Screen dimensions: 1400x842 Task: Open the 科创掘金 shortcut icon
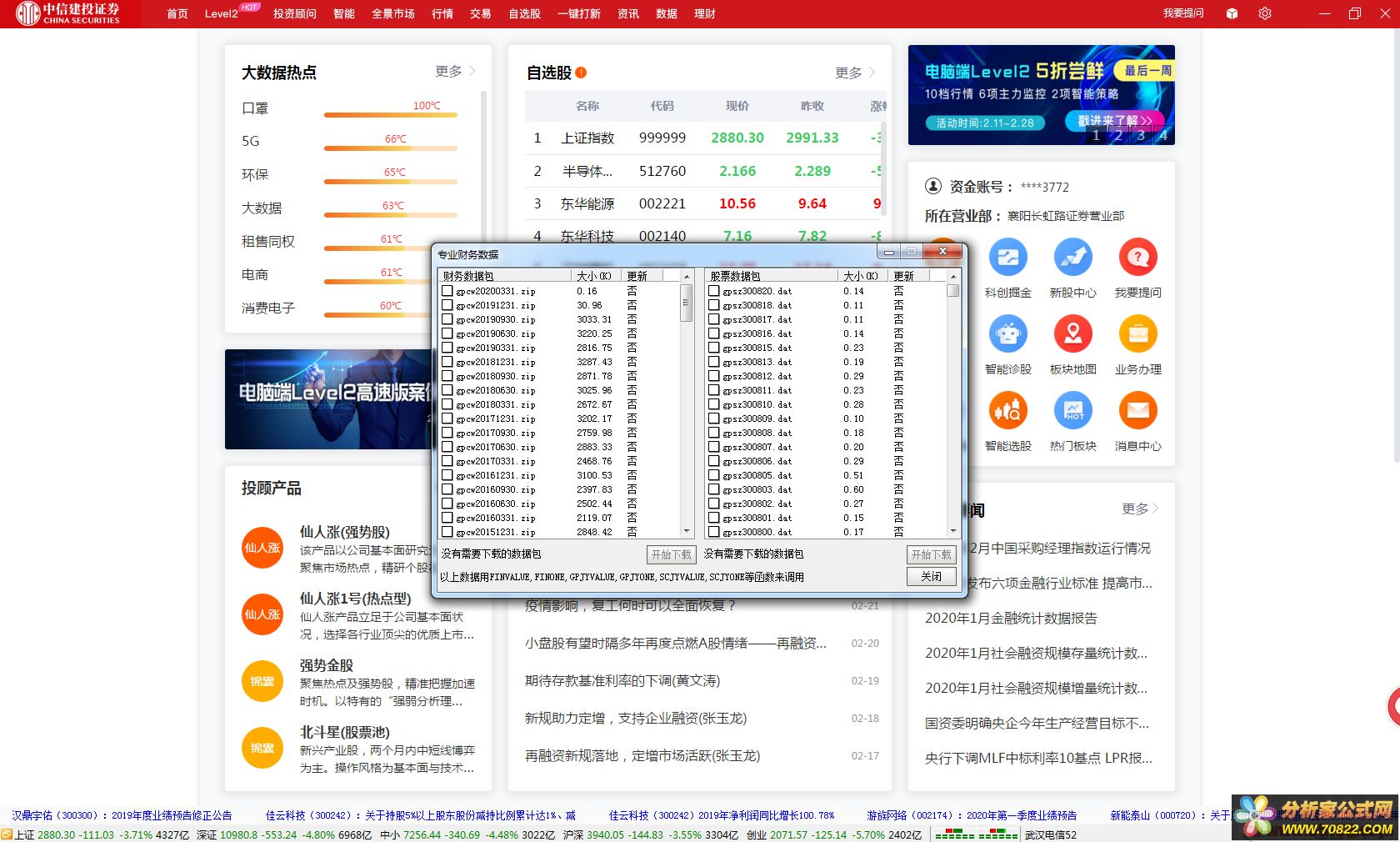pos(1007,258)
